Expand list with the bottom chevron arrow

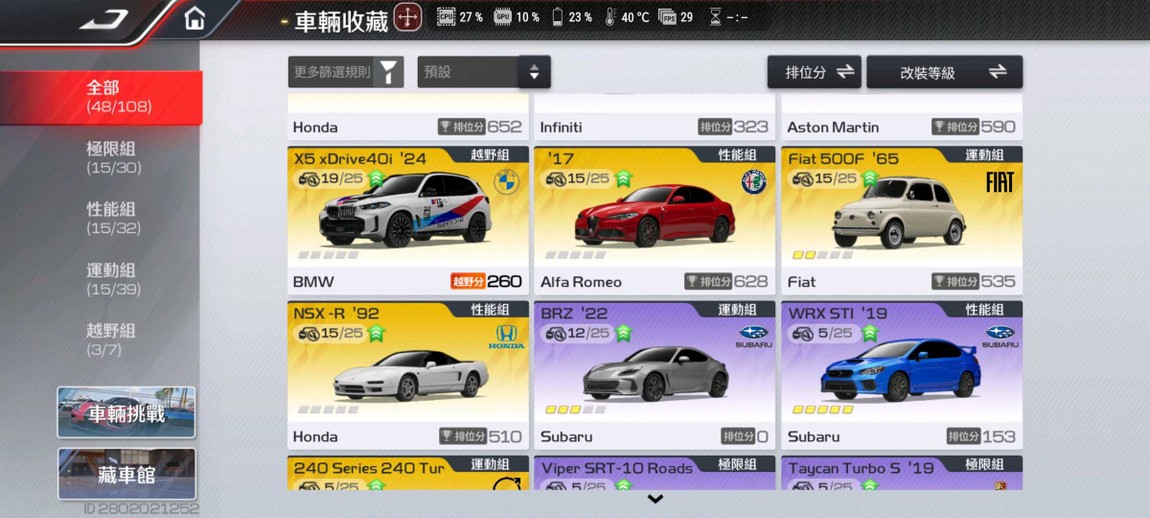656,500
